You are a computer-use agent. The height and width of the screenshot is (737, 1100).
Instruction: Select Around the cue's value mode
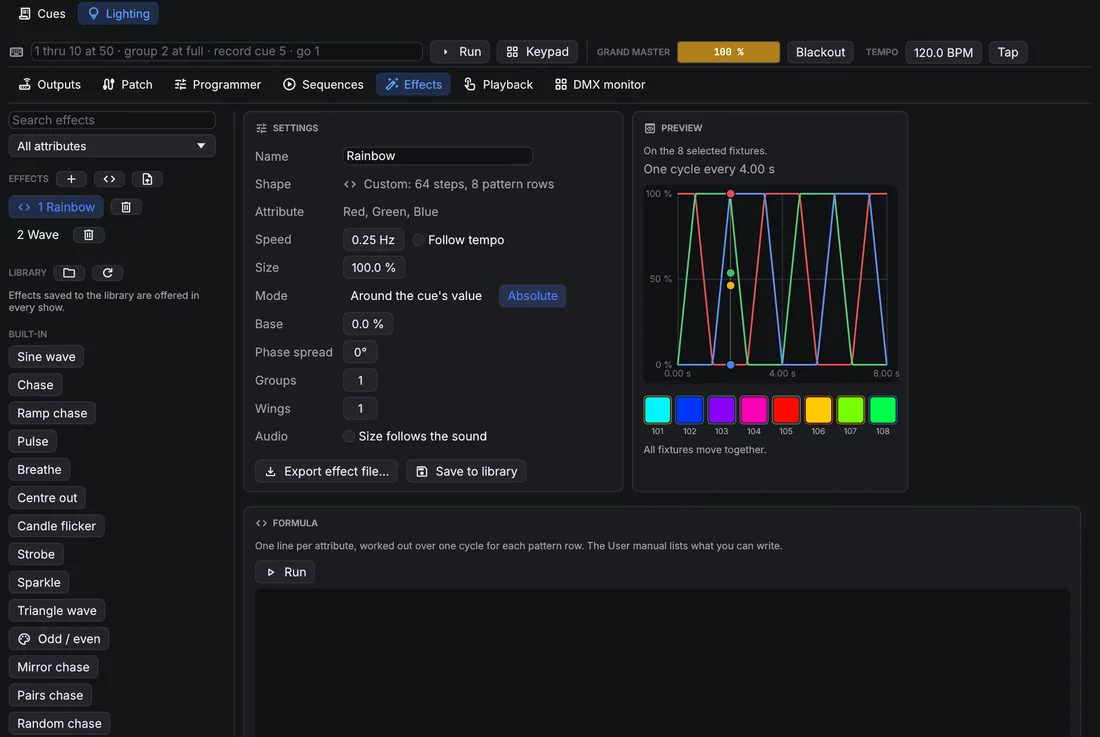click(x=416, y=296)
